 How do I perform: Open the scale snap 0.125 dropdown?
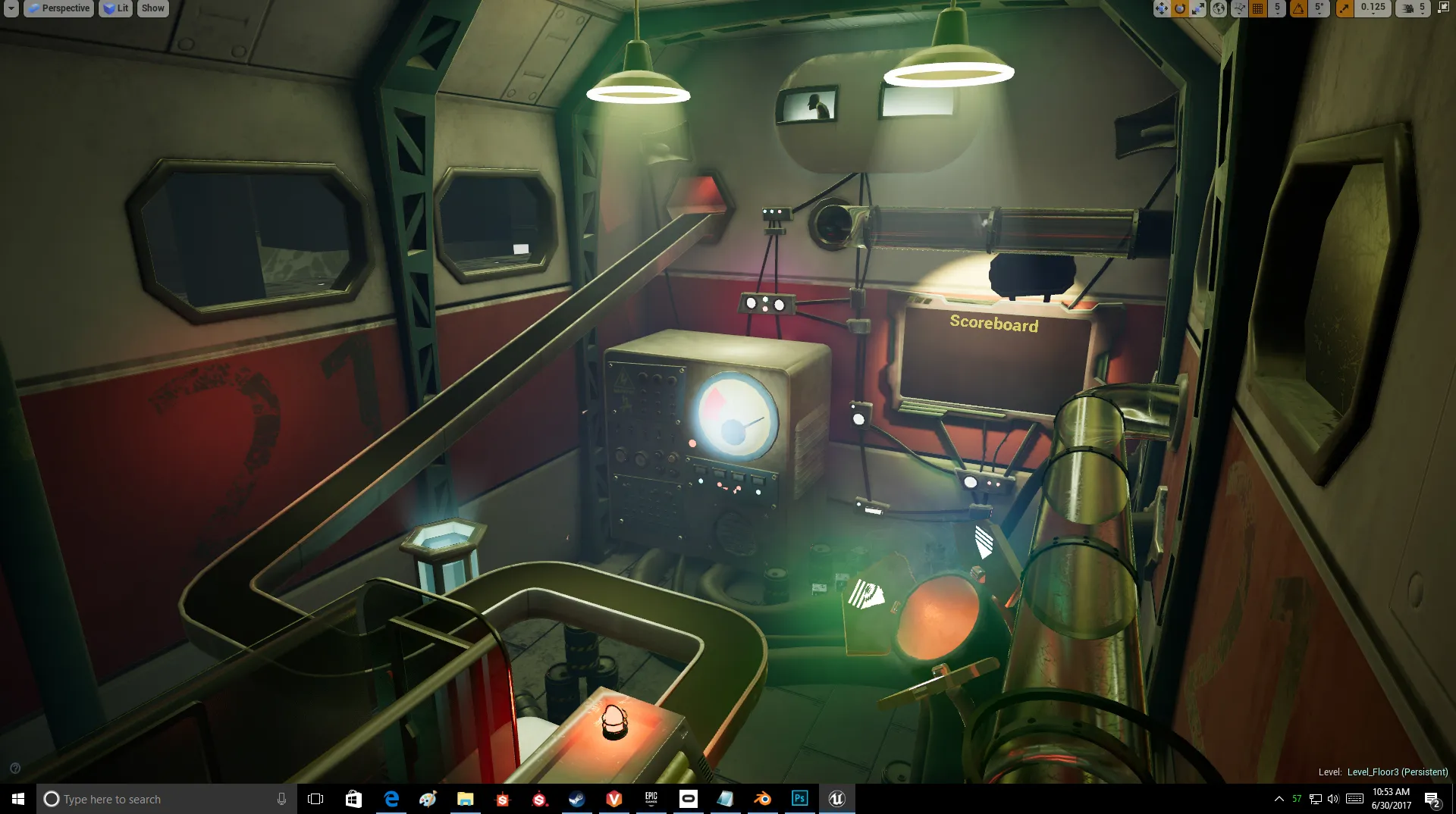coord(1373,8)
